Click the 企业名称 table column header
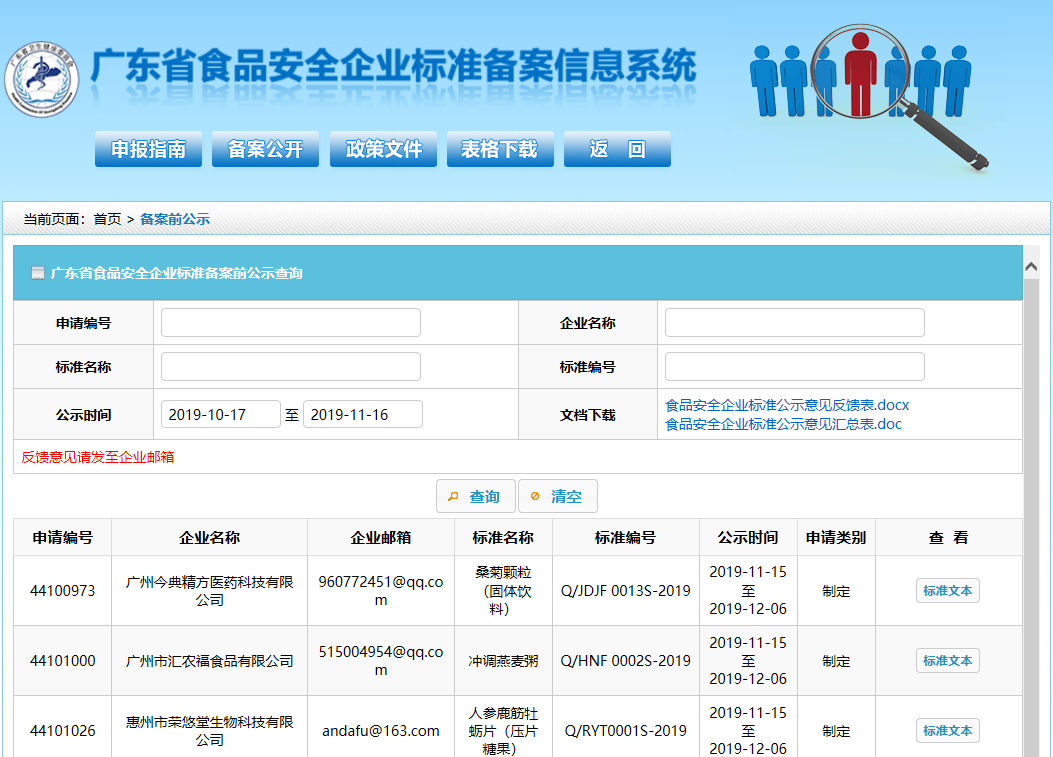1053x757 pixels. [x=210, y=537]
